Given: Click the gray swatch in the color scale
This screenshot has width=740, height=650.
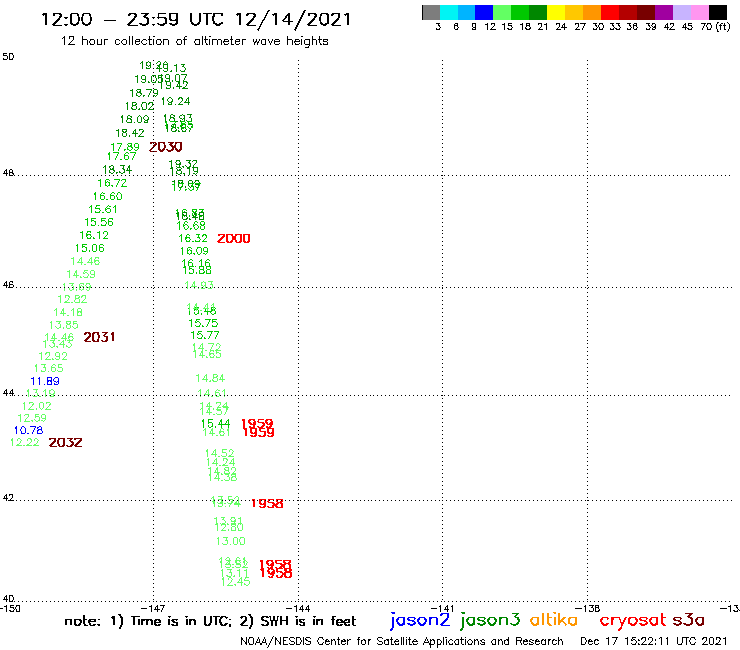Looking at the screenshot, I should pos(431,12).
